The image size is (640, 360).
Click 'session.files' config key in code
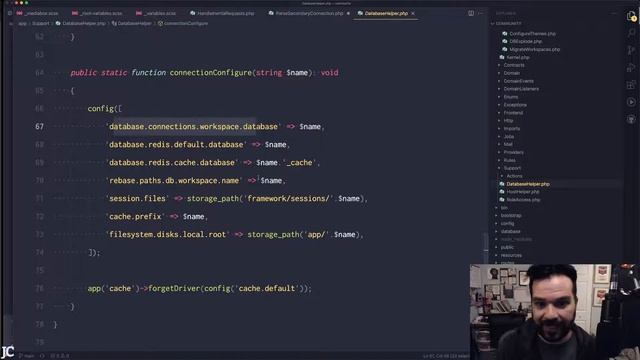pyautogui.click(x=138, y=198)
